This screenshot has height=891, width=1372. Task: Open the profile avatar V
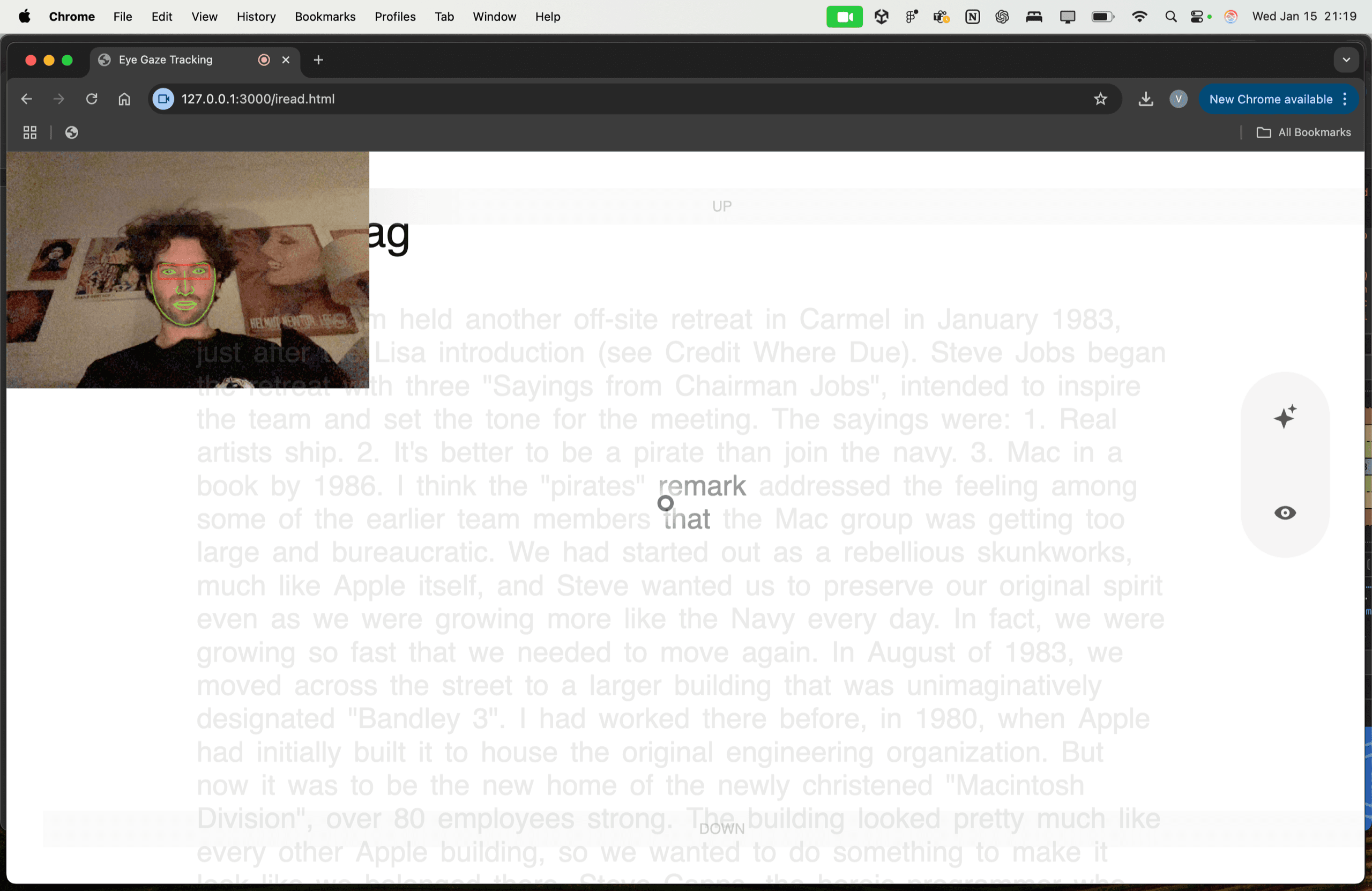pyautogui.click(x=1179, y=99)
